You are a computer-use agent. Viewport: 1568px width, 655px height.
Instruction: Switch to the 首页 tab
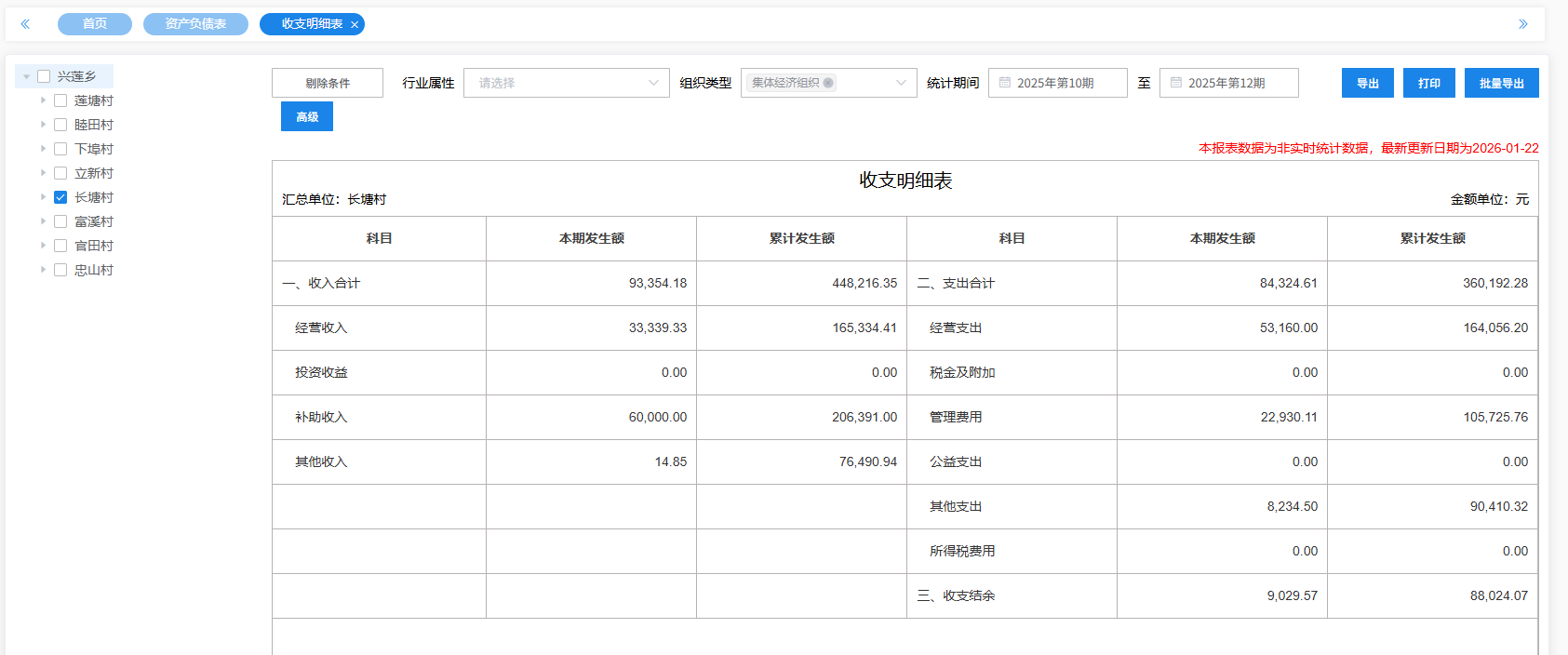tap(95, 24)
